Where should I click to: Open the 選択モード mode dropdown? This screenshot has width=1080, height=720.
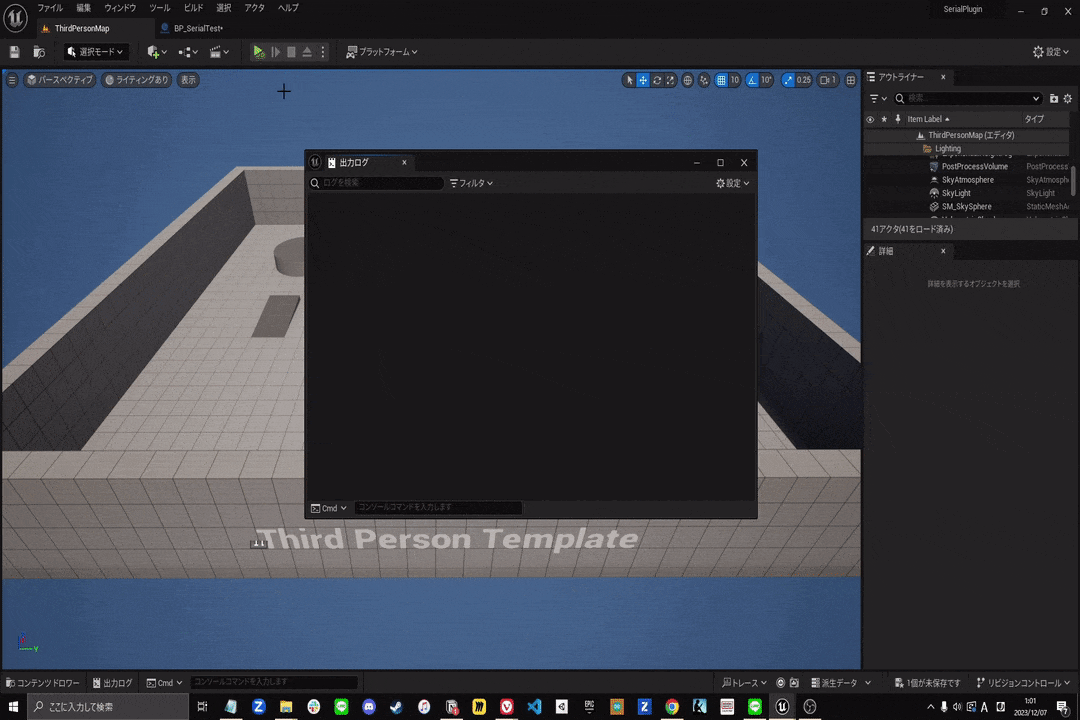(x=95, y=52)
